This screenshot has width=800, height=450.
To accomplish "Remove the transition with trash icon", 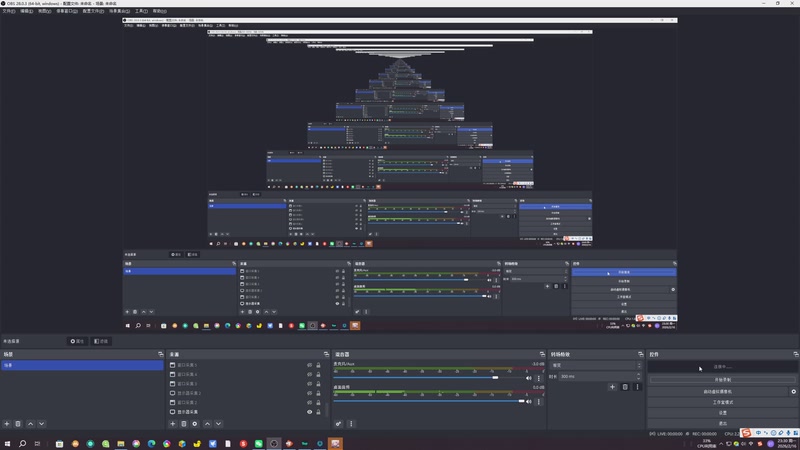I will pyautogui.click(x=625, y=387).
